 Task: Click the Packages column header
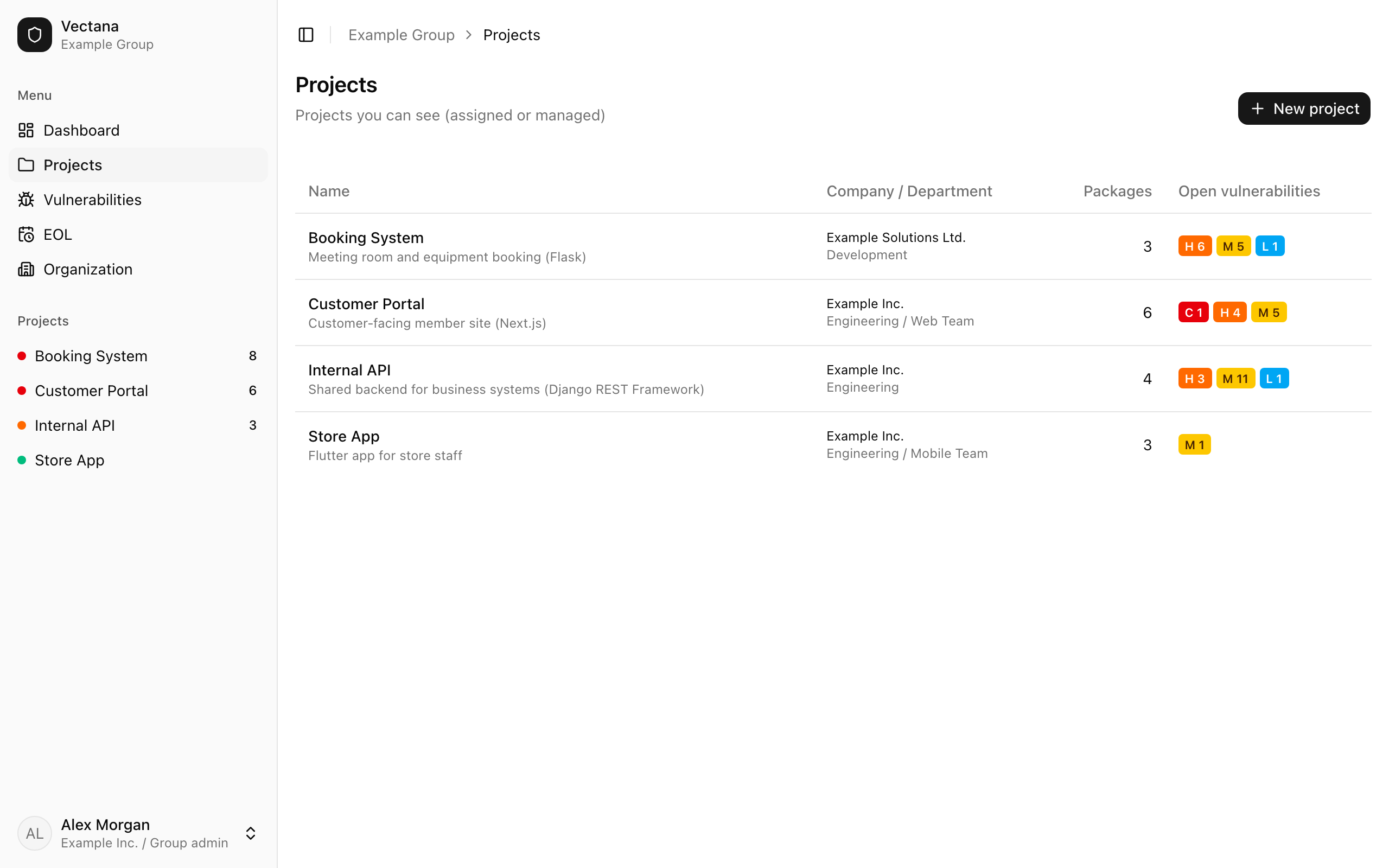pyautogui.click(x=1117, y=191)
